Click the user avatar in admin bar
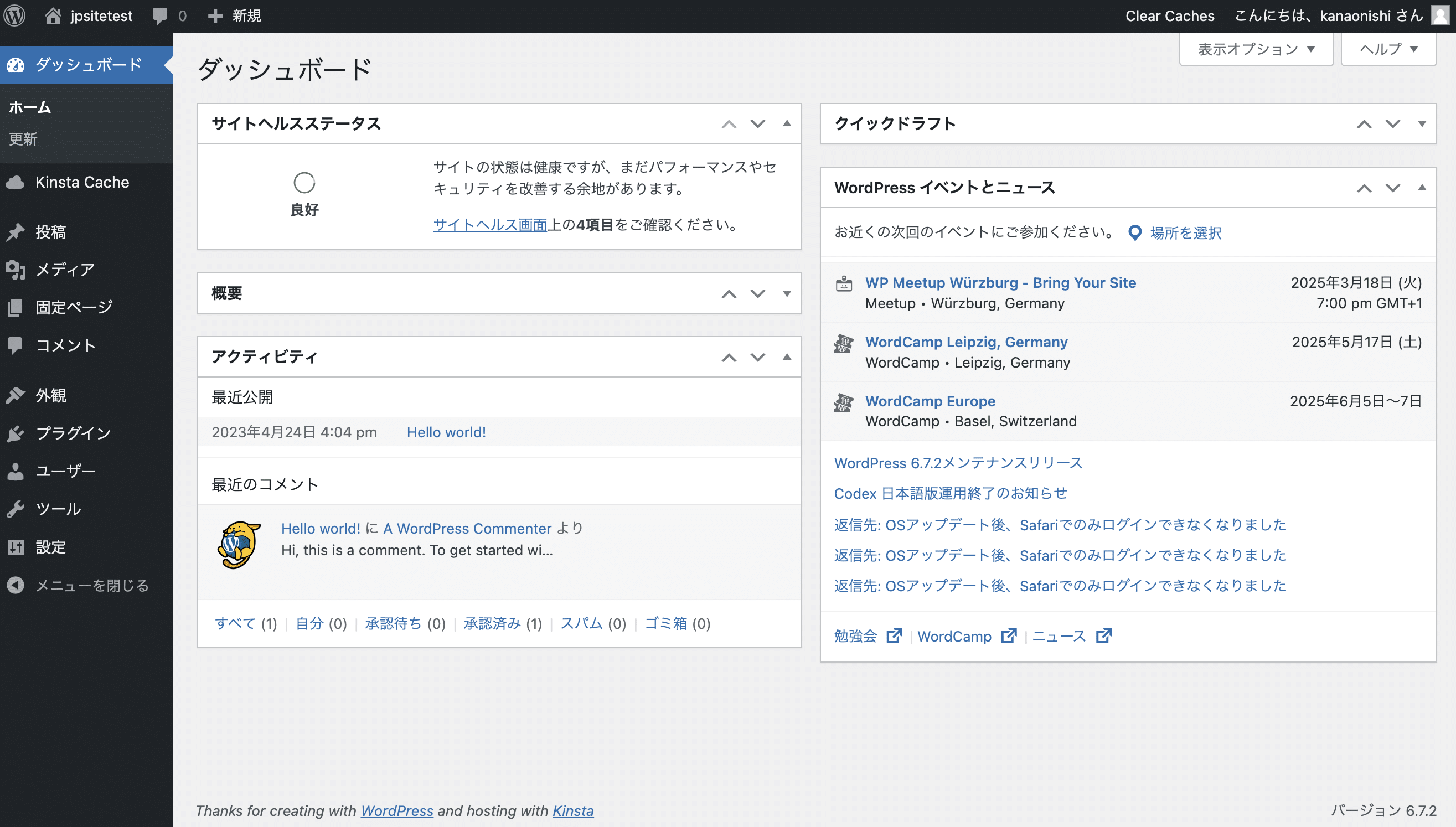The image size is (1456, 827). pos(1440,15)
